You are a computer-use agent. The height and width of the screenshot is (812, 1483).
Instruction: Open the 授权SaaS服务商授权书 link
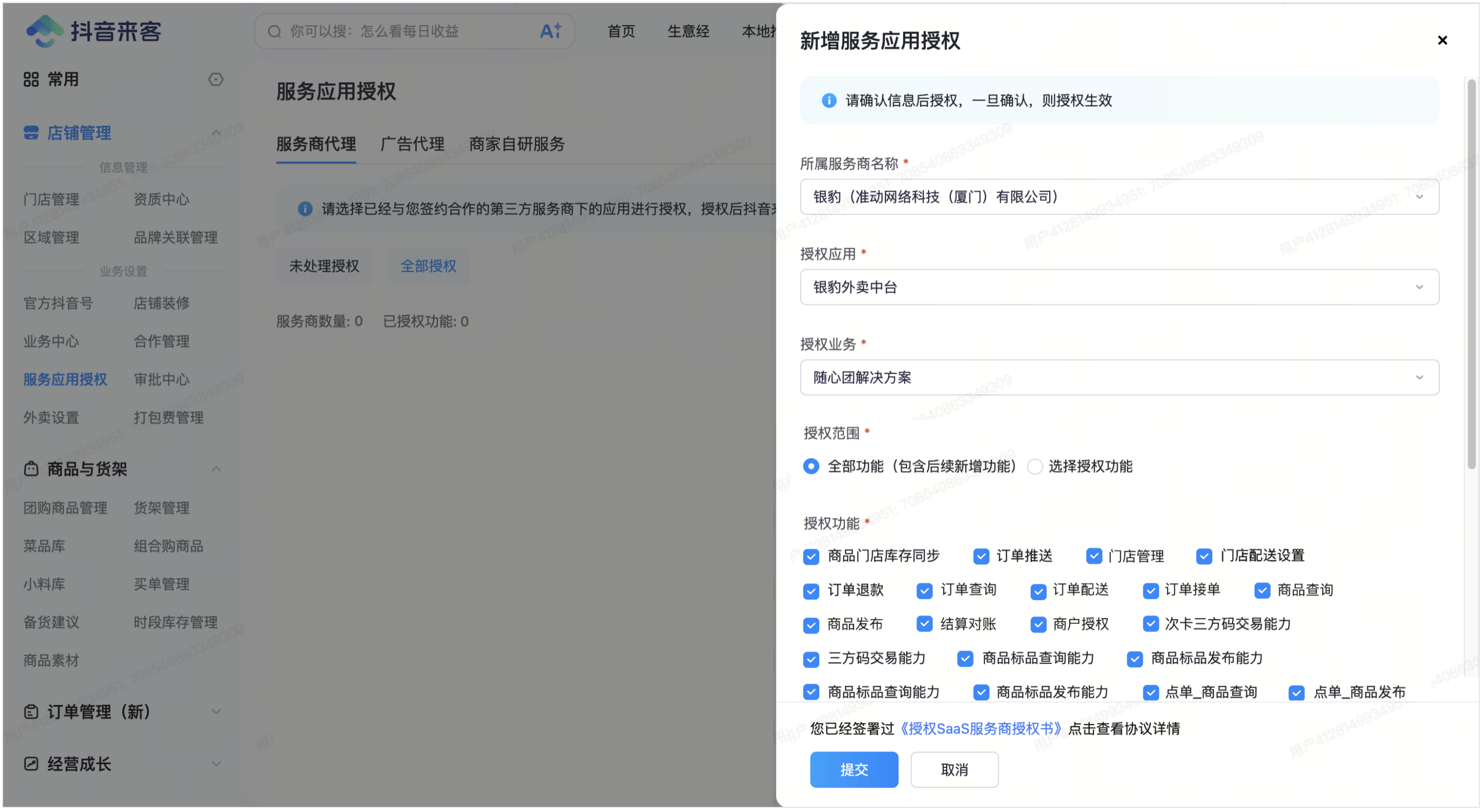[982, 728]
